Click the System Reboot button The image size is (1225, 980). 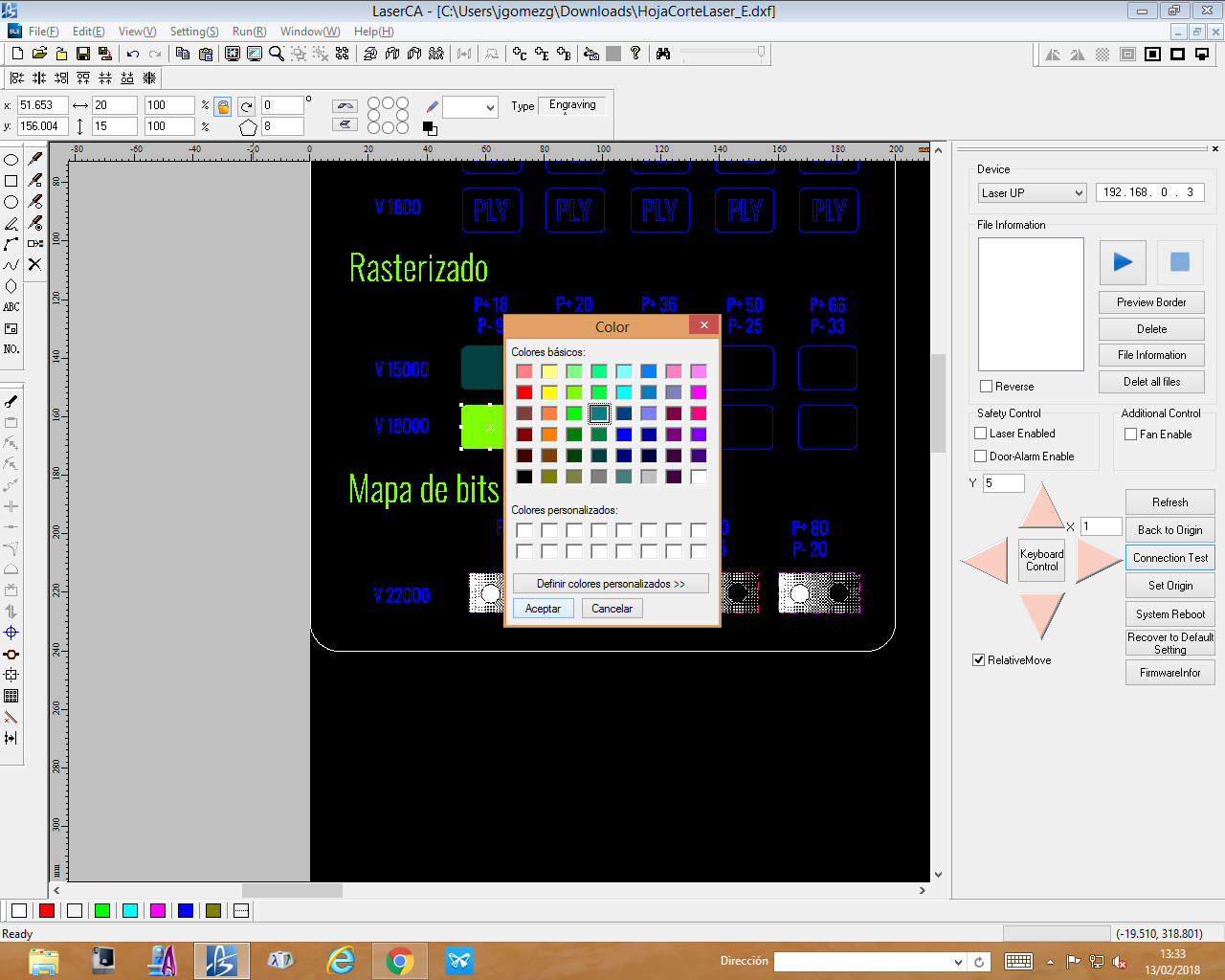coord(1170,614)
